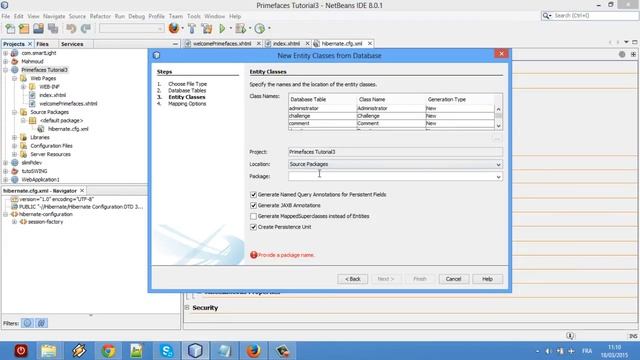The width and height of the screenshot is (640, 360).
Task: Expand the com.smartLight project node
Action: (x=6, y=53)
